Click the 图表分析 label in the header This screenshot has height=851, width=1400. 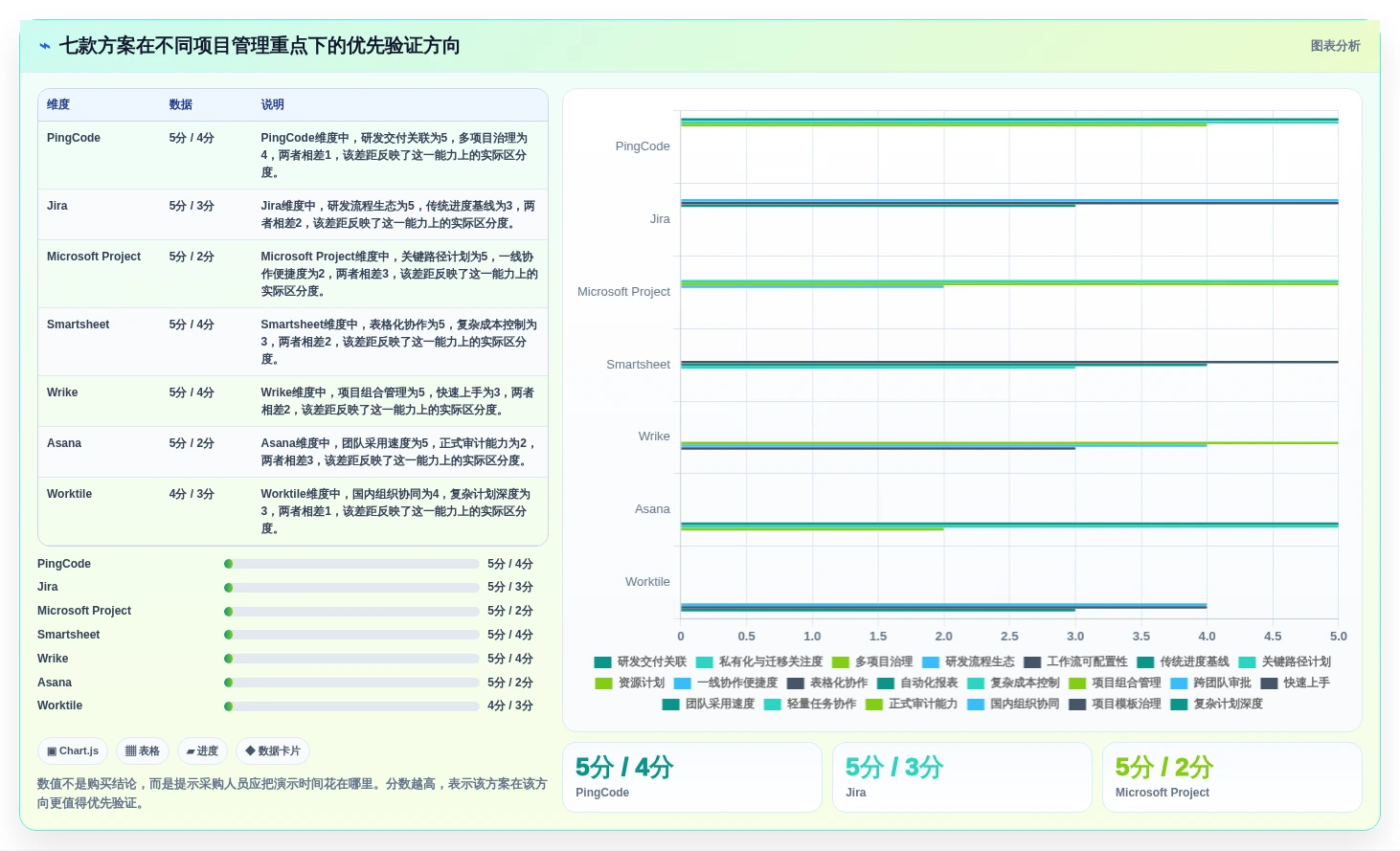pyautogui.click(x=1335, y=46)
